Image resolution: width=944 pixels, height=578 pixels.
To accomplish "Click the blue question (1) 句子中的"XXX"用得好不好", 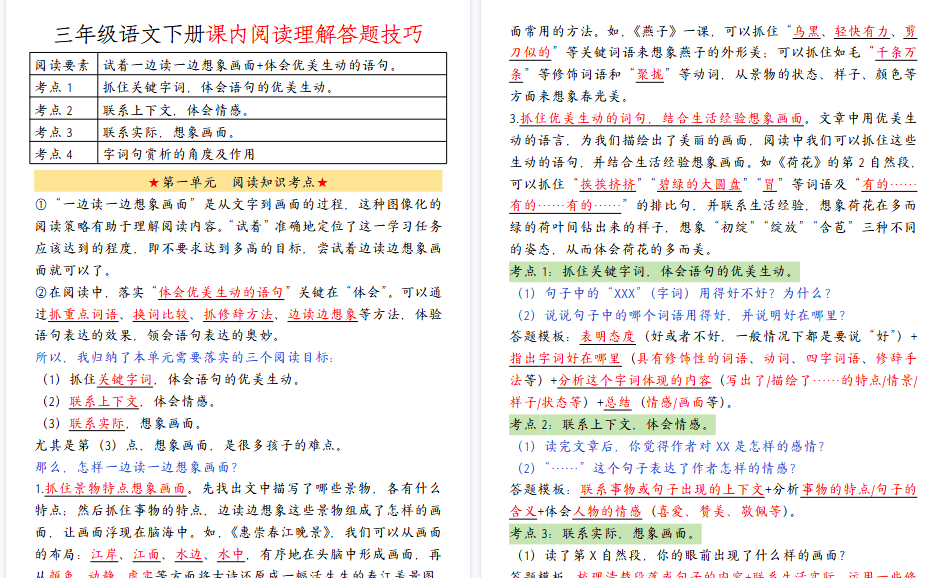I will coord(674,293).
